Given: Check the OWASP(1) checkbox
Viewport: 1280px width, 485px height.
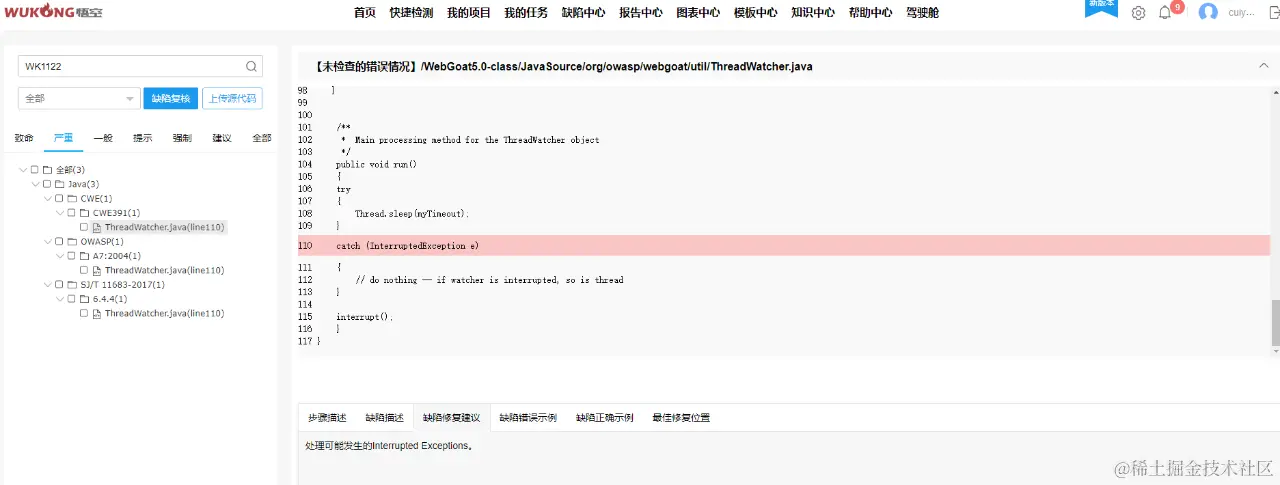Looking at the screenshot, I should [59, 241].
